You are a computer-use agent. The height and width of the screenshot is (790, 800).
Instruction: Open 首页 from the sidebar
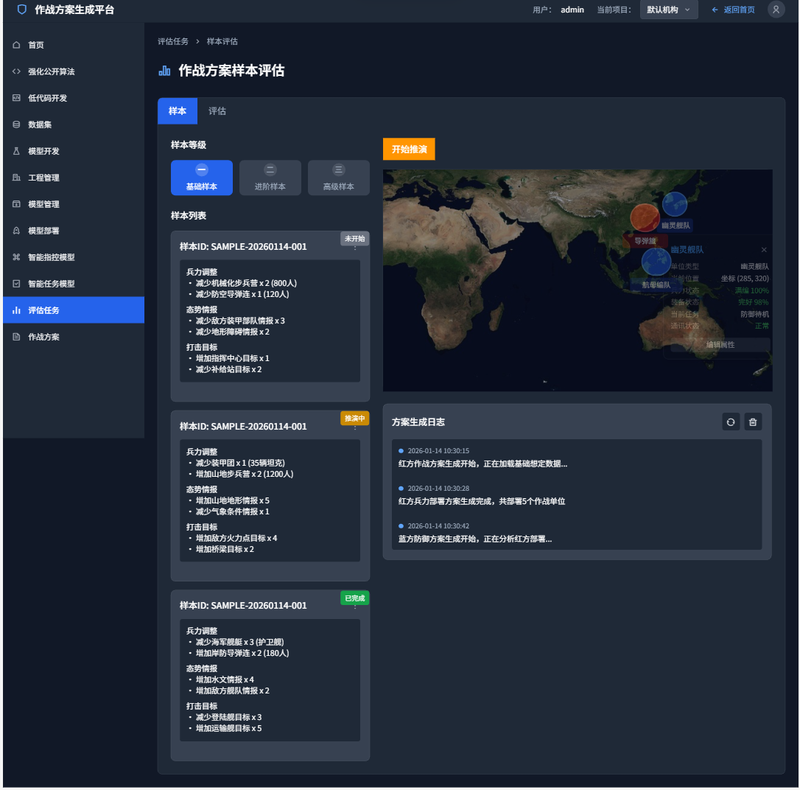36,45
